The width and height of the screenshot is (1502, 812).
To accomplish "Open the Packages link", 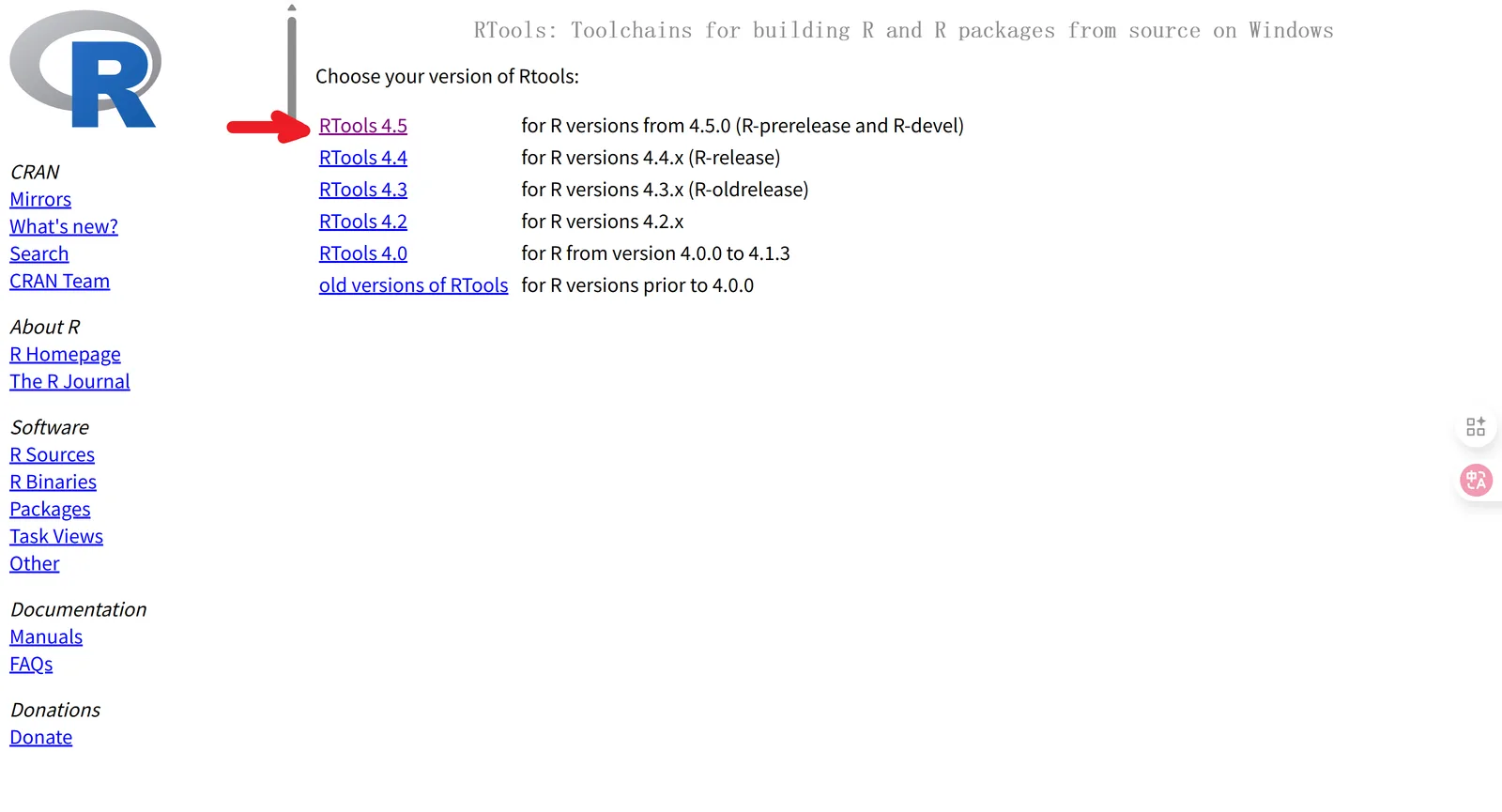I will point(50,510).
